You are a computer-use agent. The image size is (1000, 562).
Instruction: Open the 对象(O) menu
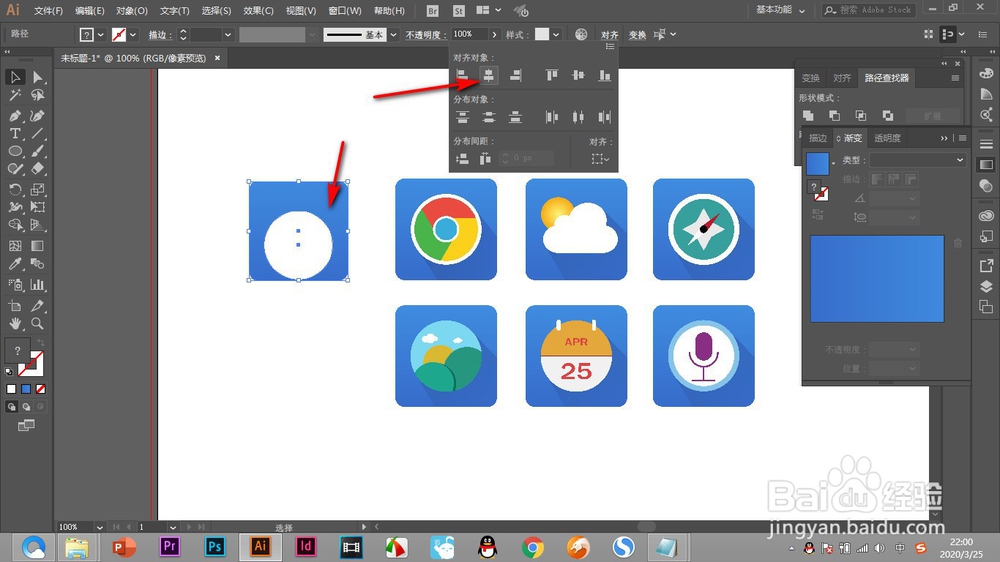tap(132, 11)
